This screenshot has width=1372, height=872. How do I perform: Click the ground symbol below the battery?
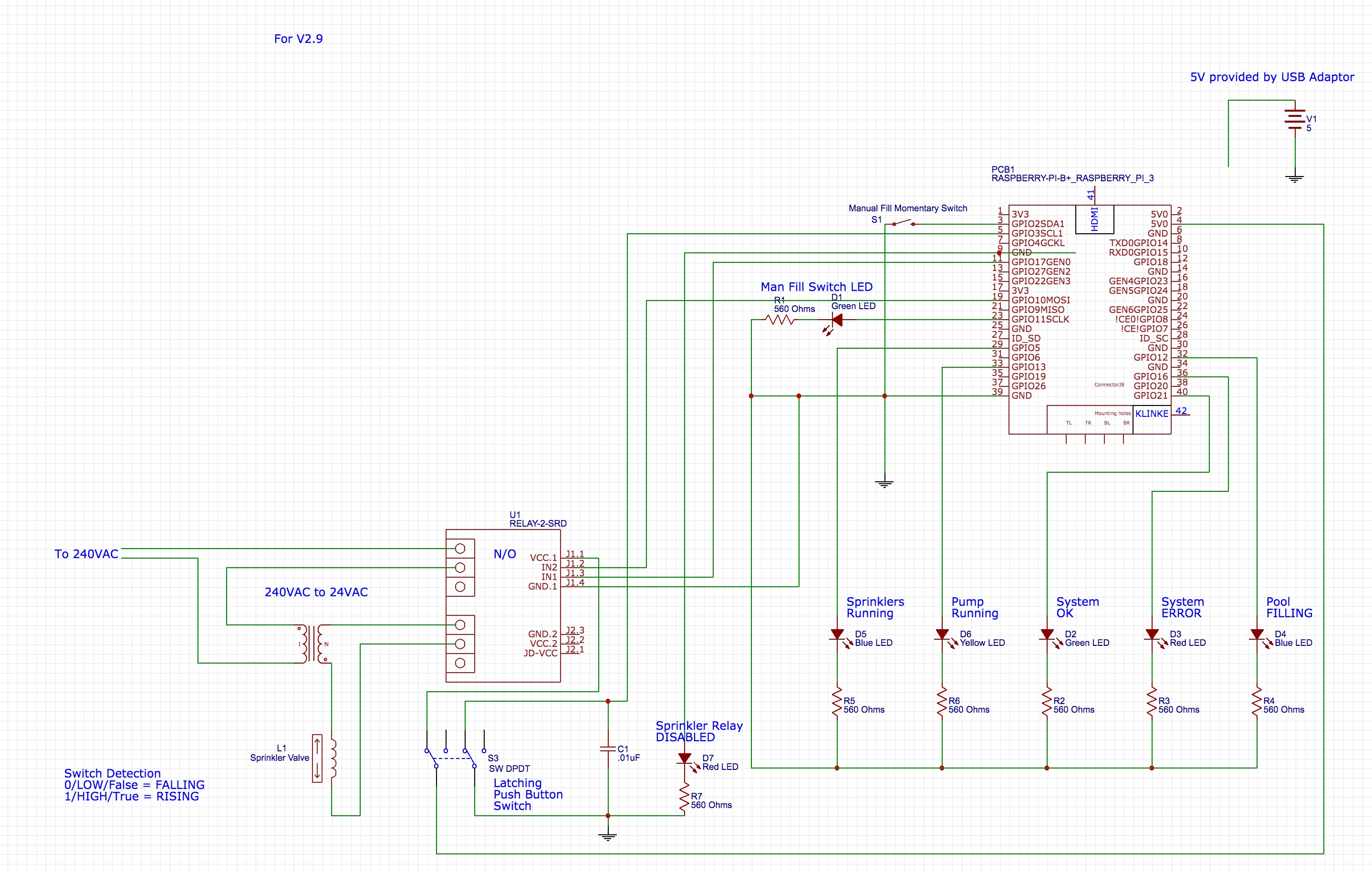coord(1295,178)
